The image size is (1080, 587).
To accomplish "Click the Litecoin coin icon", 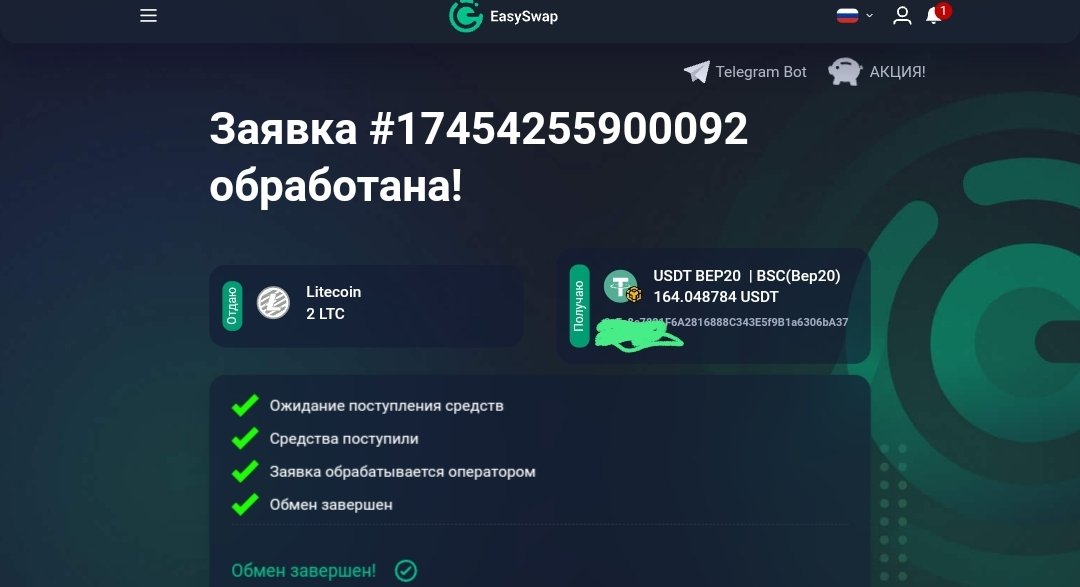I will [x=273, y=302].
